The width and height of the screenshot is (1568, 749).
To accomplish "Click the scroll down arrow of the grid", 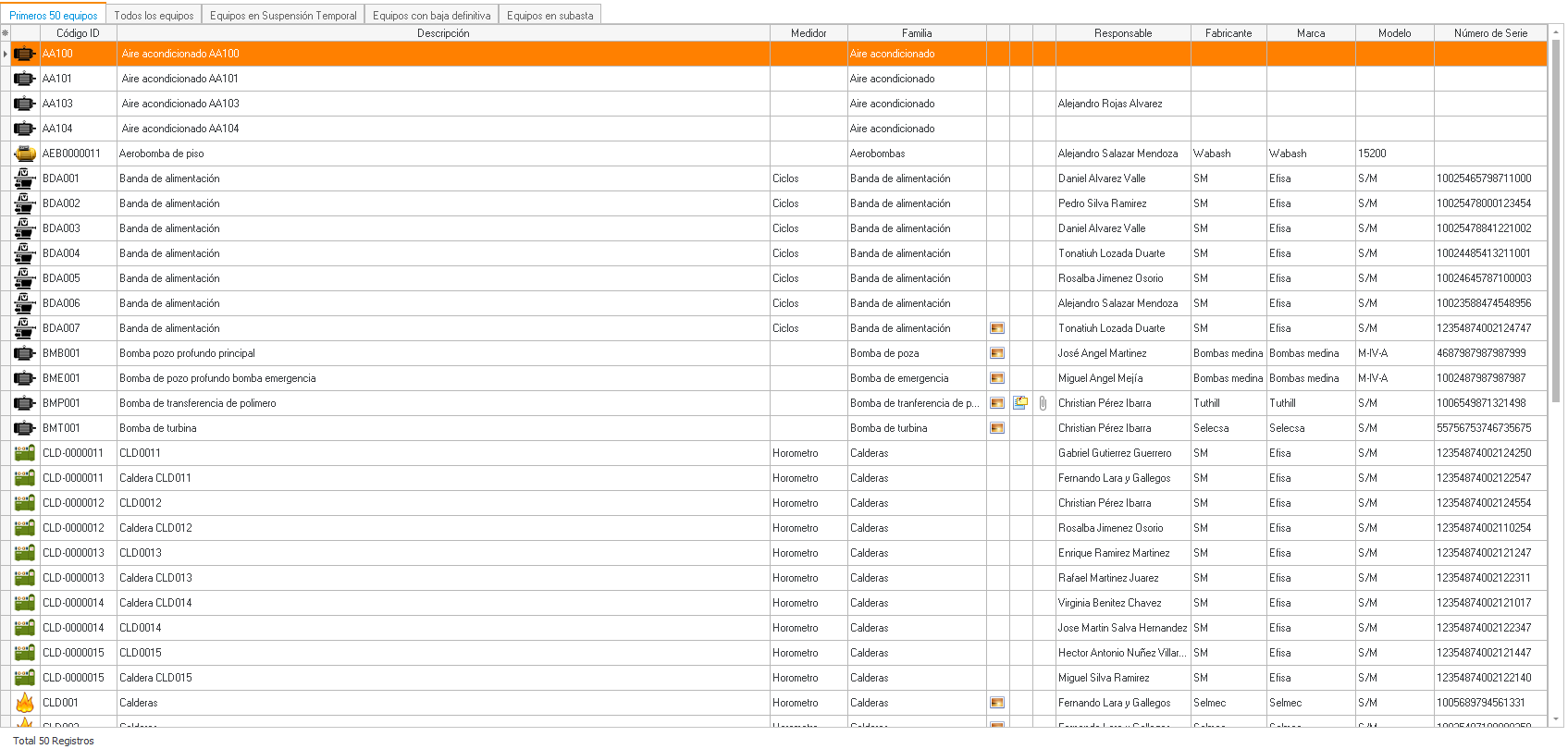I will tap(1556, 718).
